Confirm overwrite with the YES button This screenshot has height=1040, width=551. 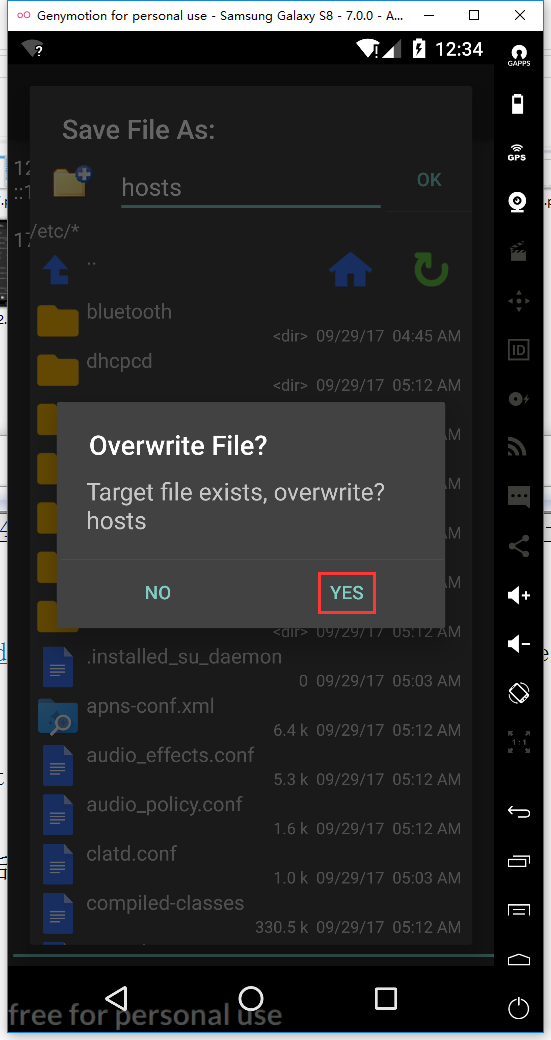click(347, 592)
